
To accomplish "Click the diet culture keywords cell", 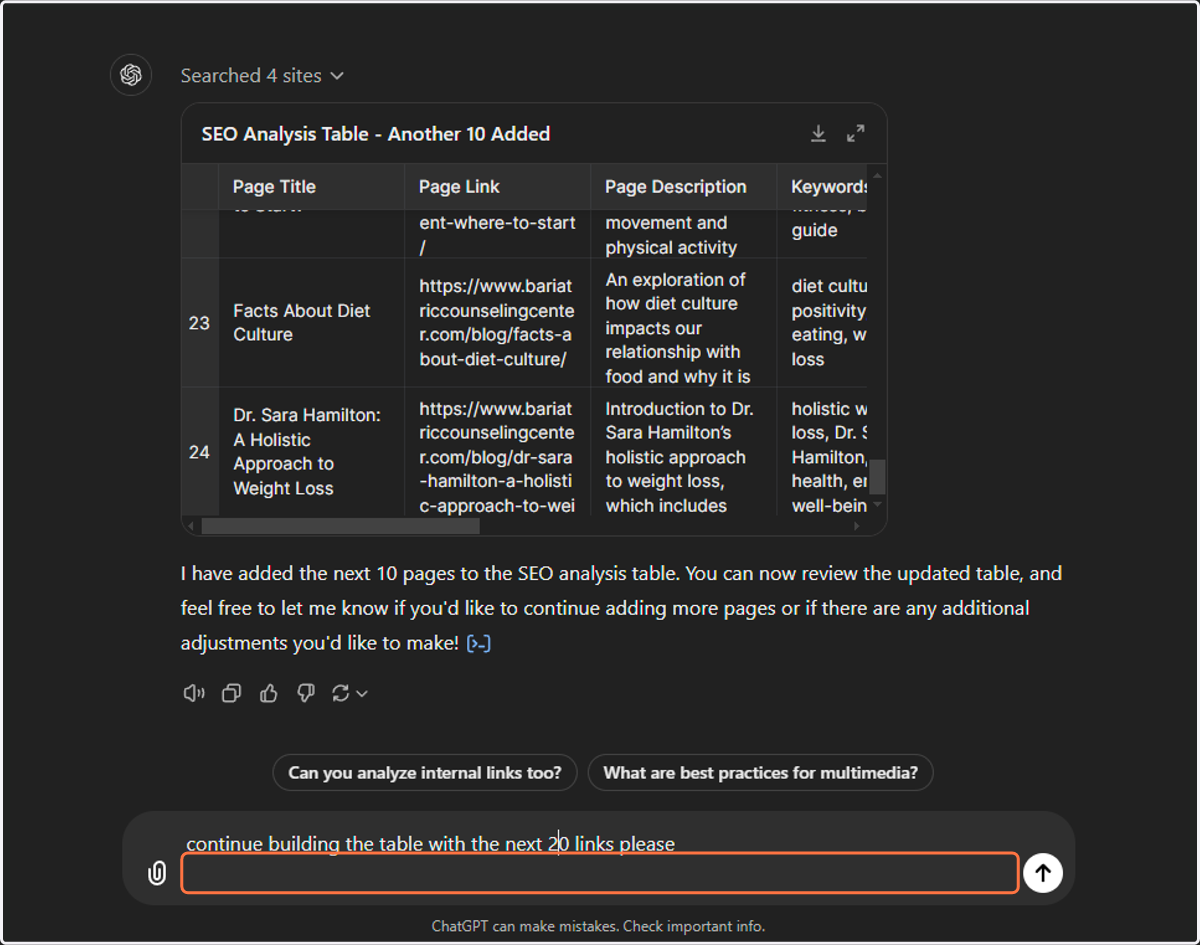I will pyautogui.click(x=822, y=323).
